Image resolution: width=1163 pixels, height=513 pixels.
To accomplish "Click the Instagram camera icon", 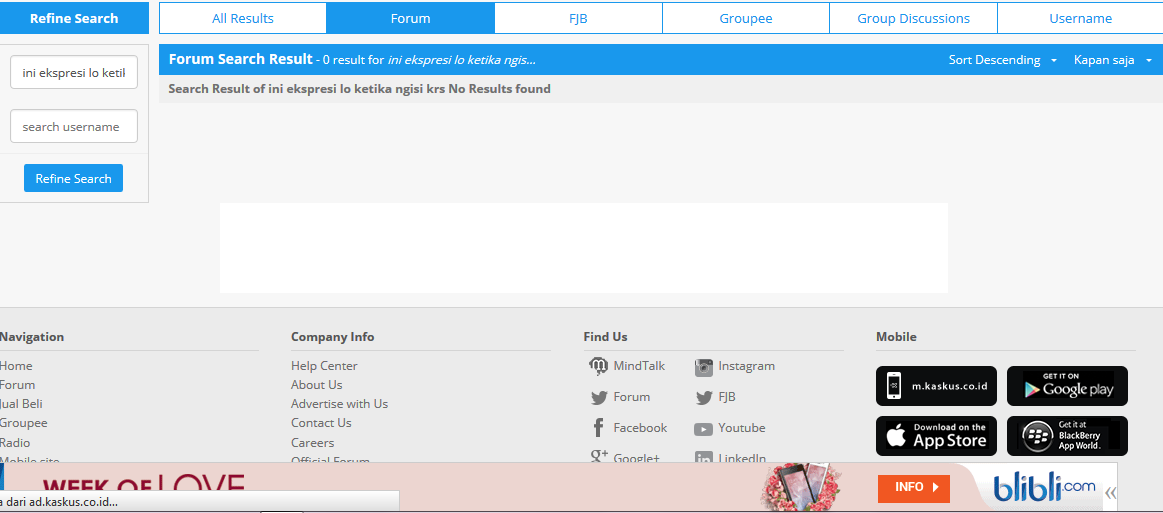I will click(704, 367).
